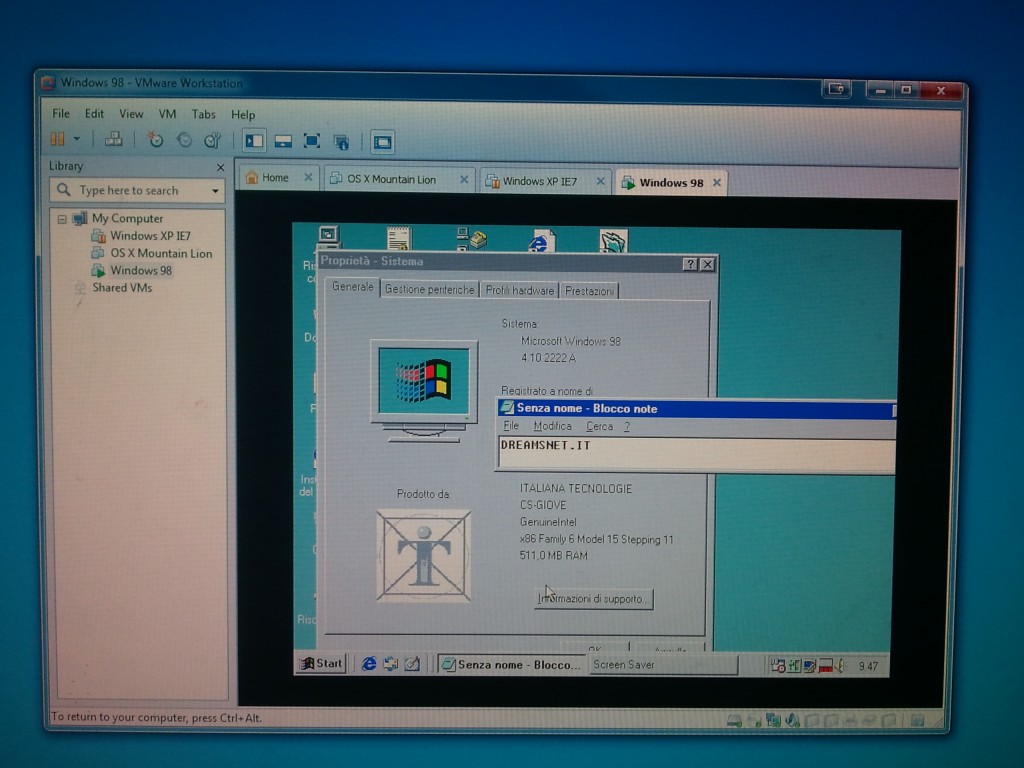This screenshot has width=1024, height=768.
Task: Open the Profili hardware tab
Action: tap(519, 291)
